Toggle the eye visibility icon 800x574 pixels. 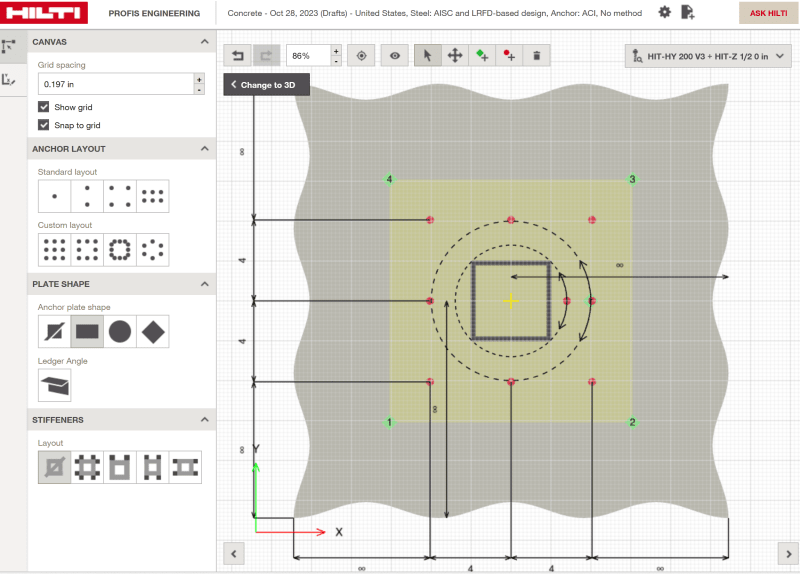[395, 56]
